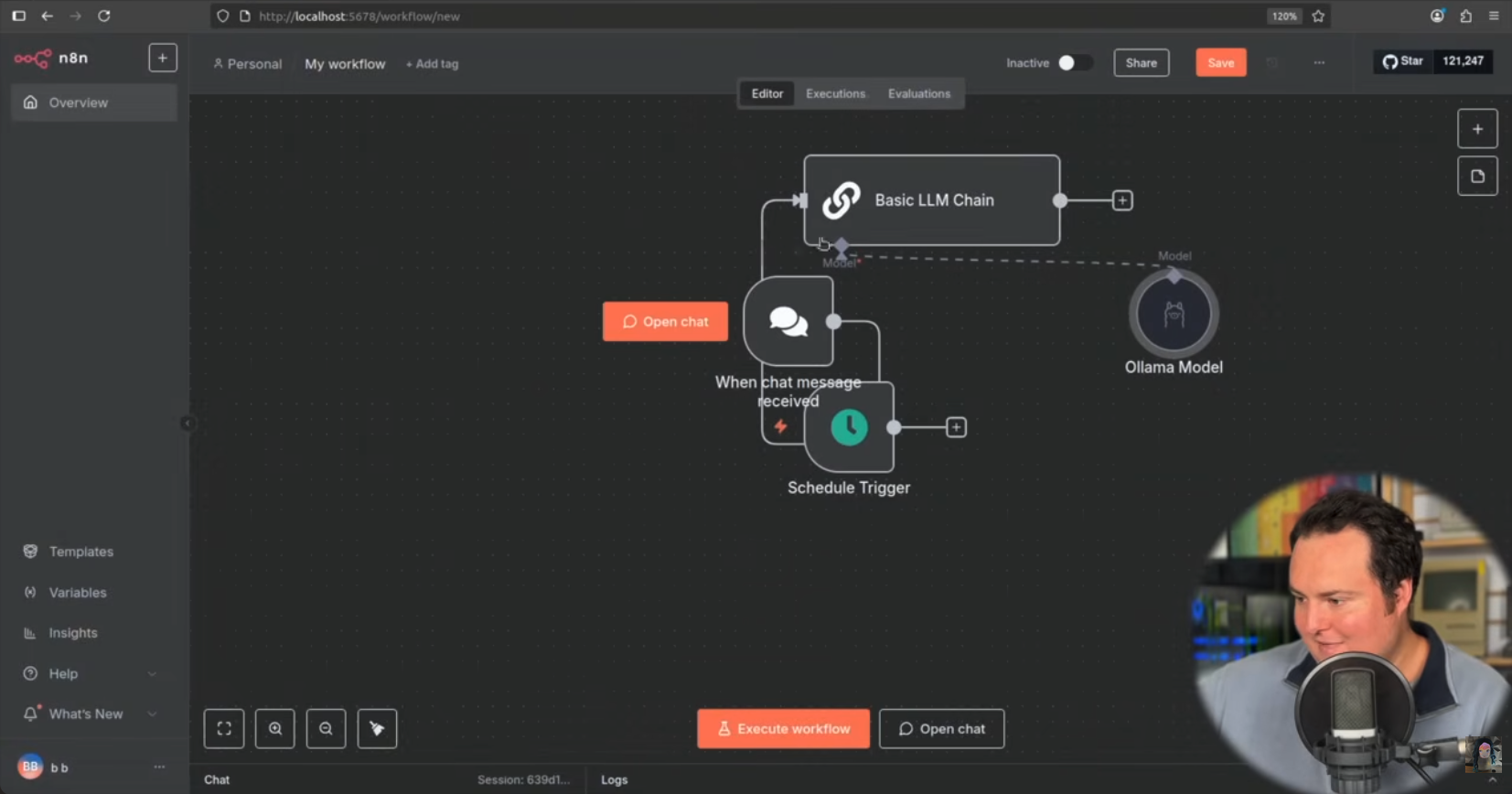Zoom out on the workflow canvas
Image resolution: width=1512 pixels, height=794 pixels.
pos(326,729)
